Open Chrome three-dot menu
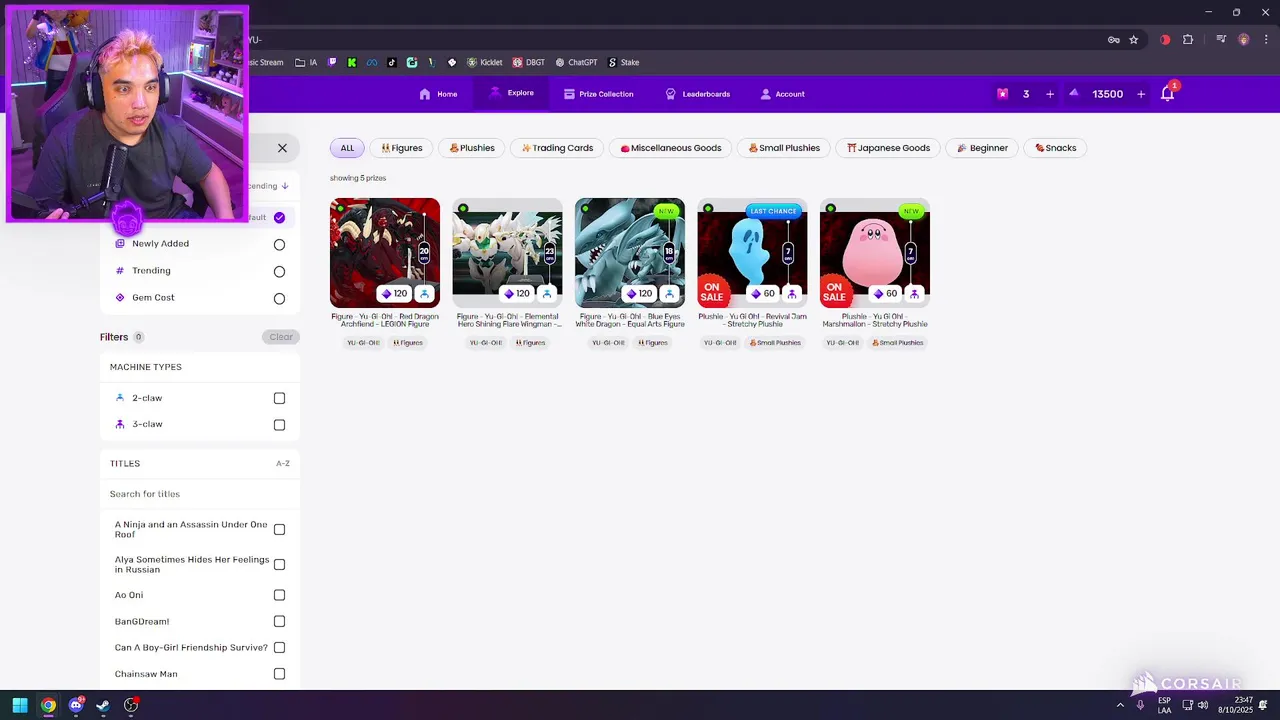The height and width of the screenshot is (720, 1280). pos(1265,40)
